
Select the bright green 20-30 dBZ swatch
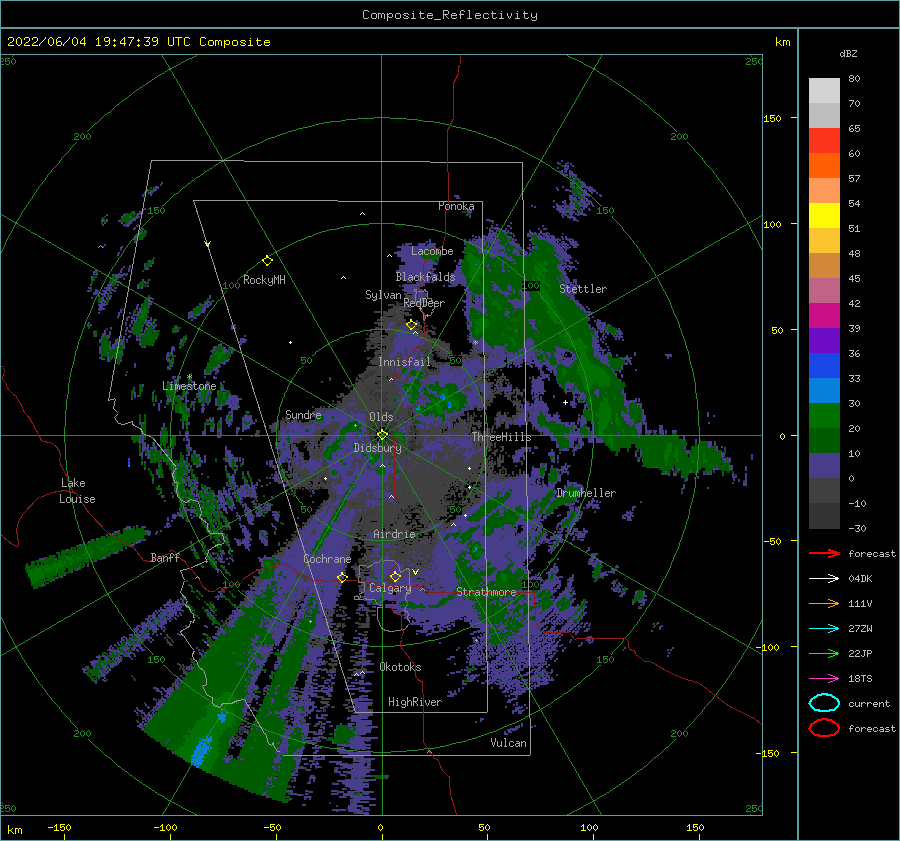click(x=824, y=416)
